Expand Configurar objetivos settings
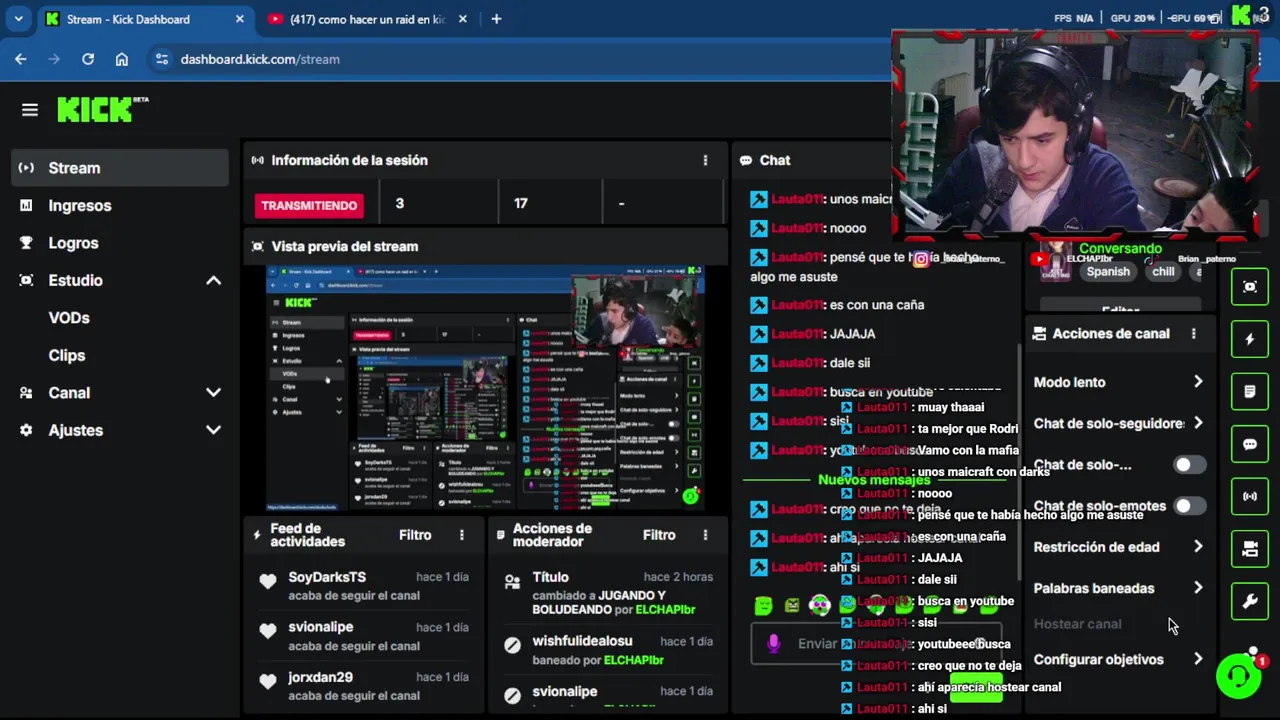 [x=1198, y=659]
